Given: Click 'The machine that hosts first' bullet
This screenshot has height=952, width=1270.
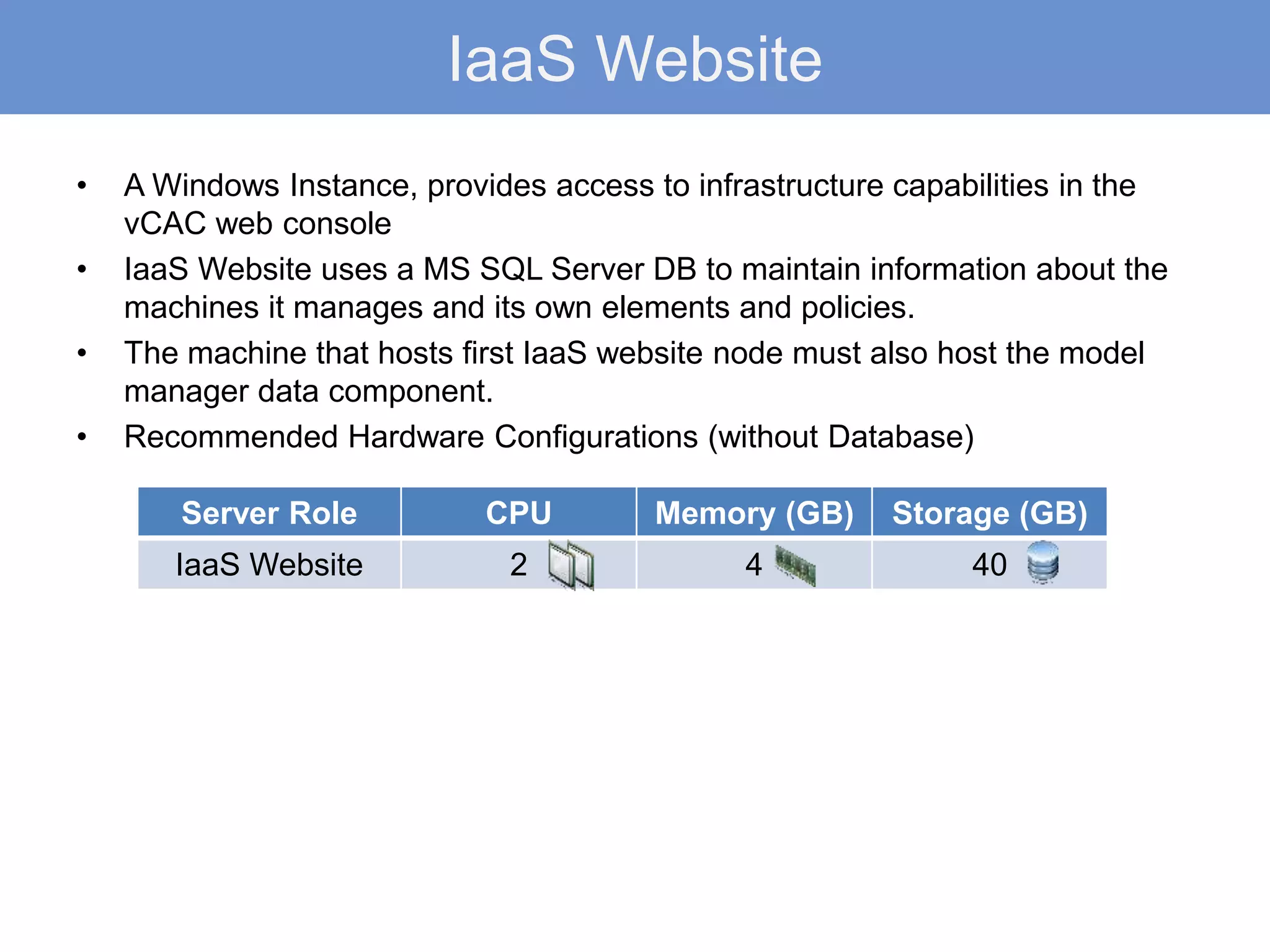Looking at the screenshot, I should tap(634, 353).
